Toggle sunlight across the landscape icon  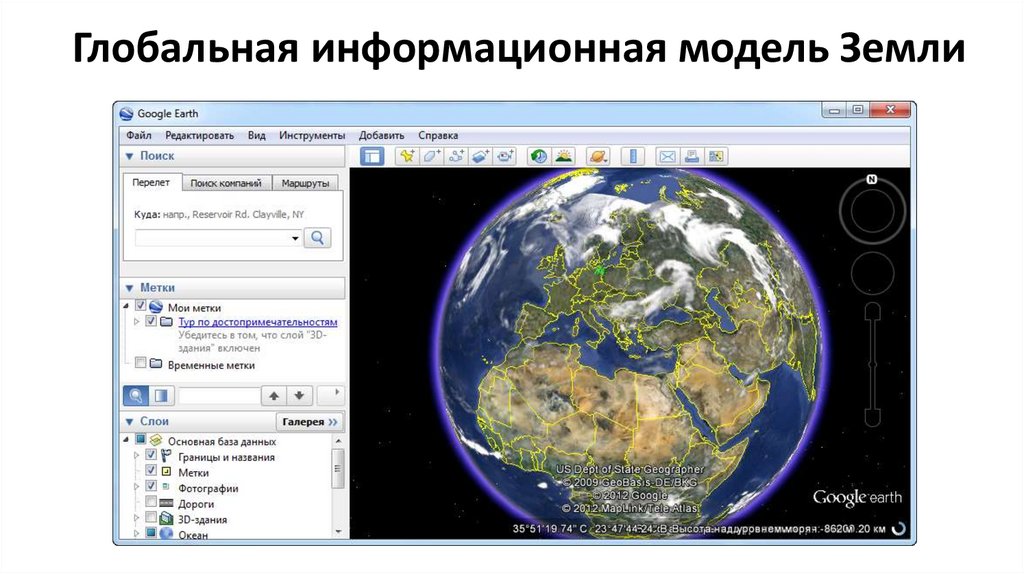pyautogui.click(x=564, y=156)
